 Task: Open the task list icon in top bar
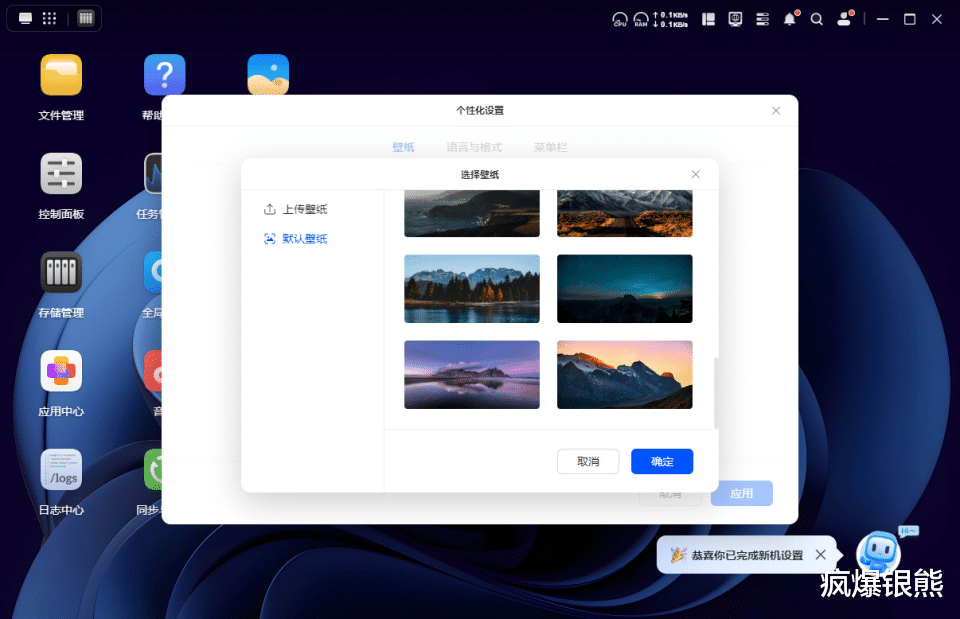point(762,20)
